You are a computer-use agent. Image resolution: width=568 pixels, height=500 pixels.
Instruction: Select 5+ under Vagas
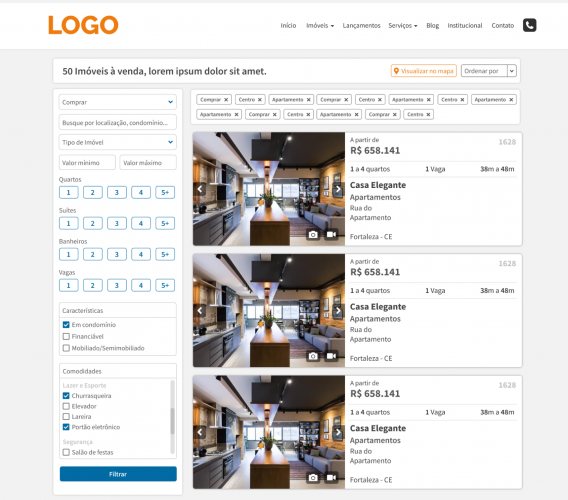[x=165, y=286]
